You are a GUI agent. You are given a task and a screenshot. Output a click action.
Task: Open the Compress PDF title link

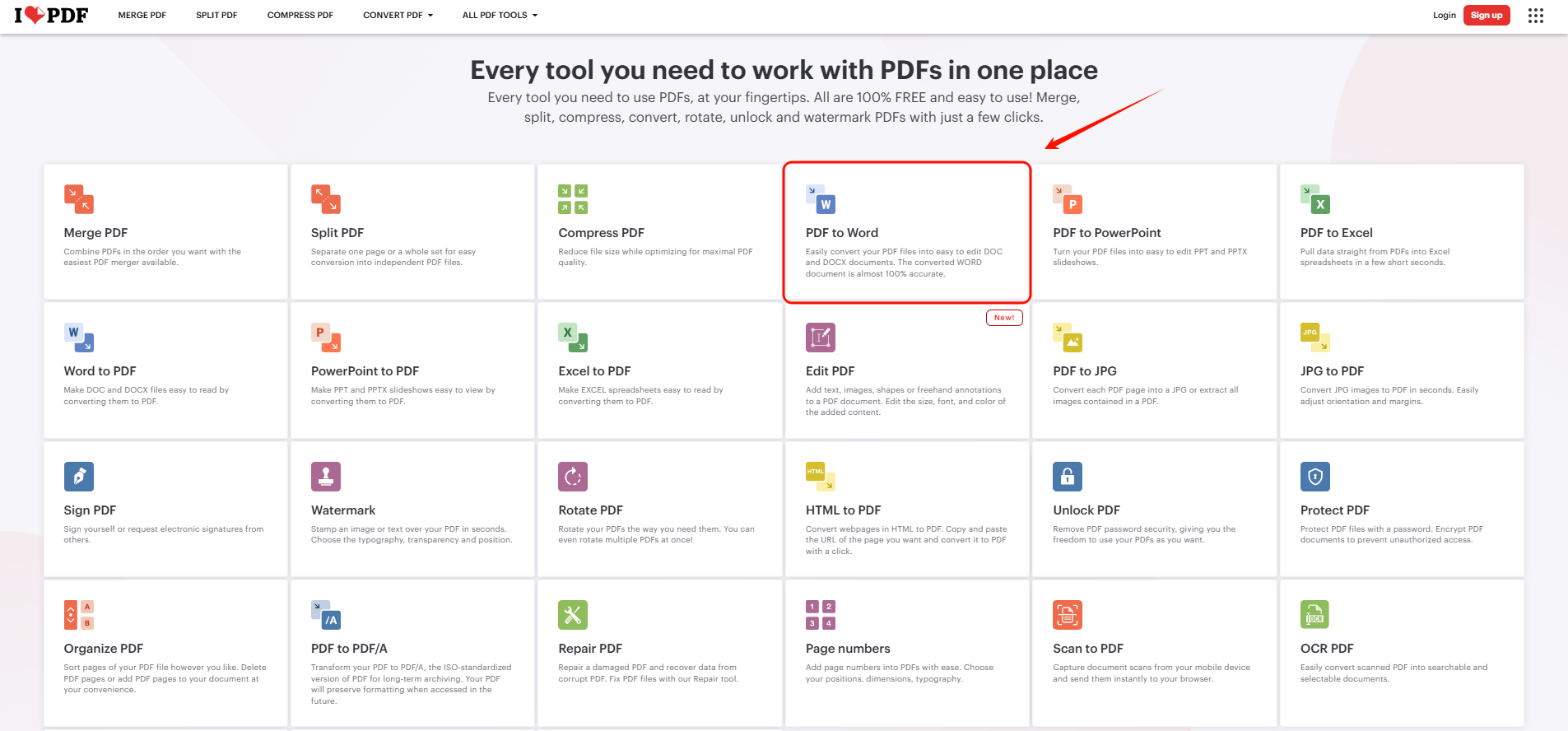coord(602,233)
